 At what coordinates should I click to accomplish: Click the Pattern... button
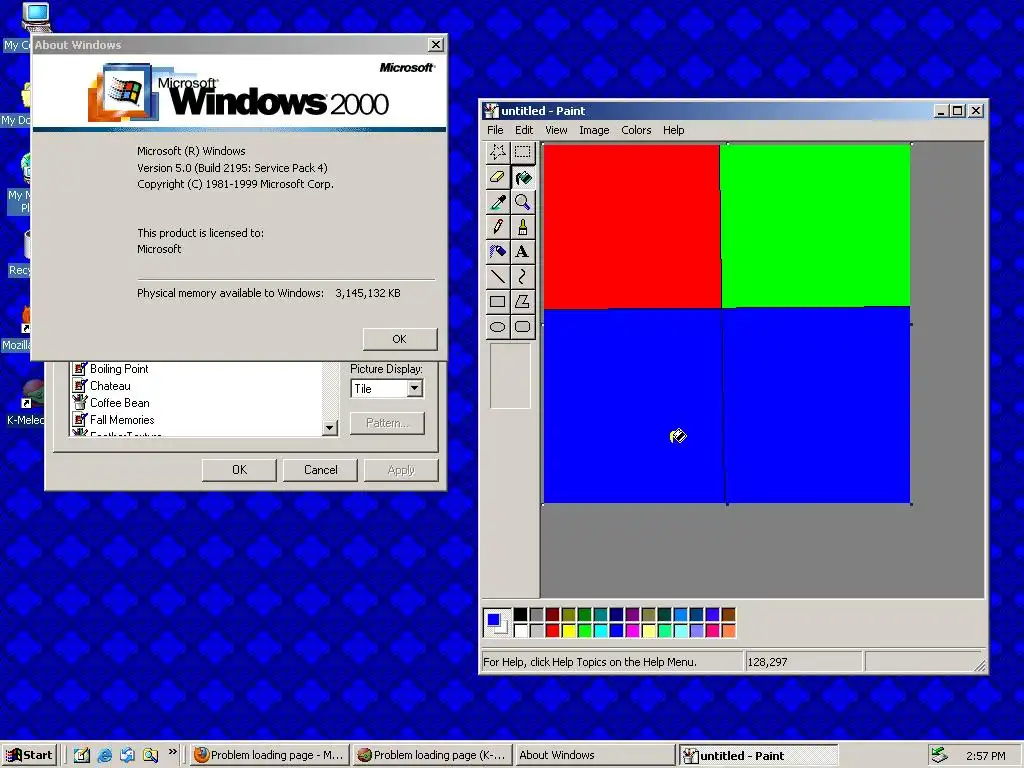(387, 423)
